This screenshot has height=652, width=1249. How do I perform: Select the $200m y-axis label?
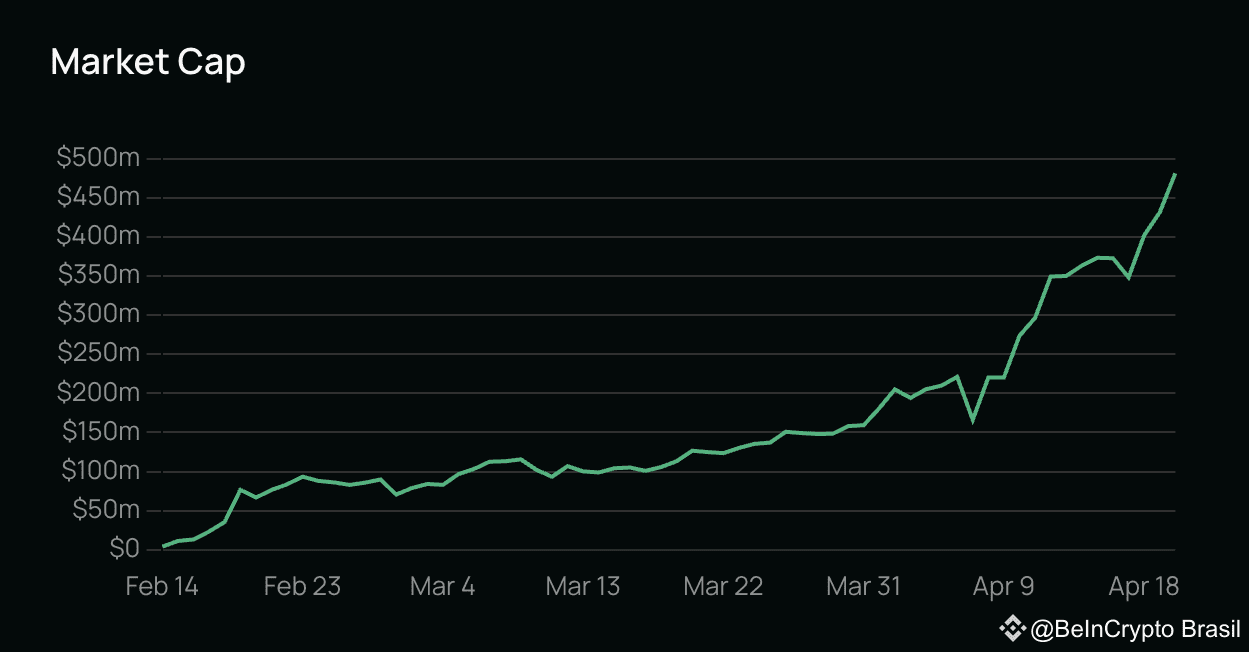98,392
